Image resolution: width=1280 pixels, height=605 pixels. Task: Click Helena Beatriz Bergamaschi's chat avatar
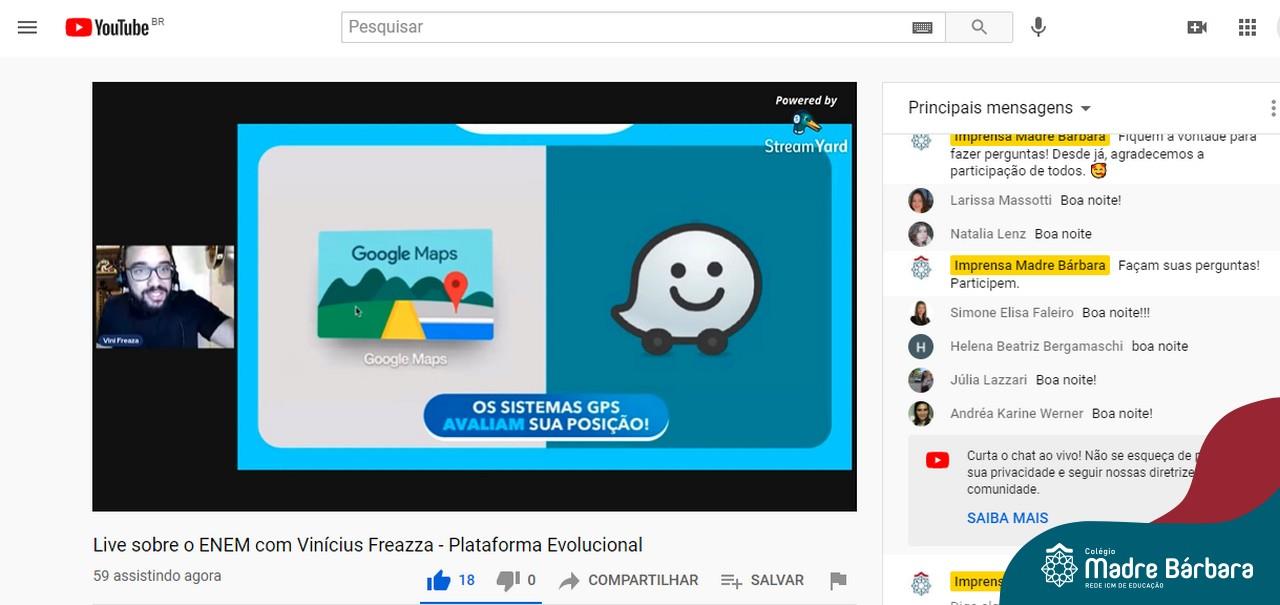920,346
